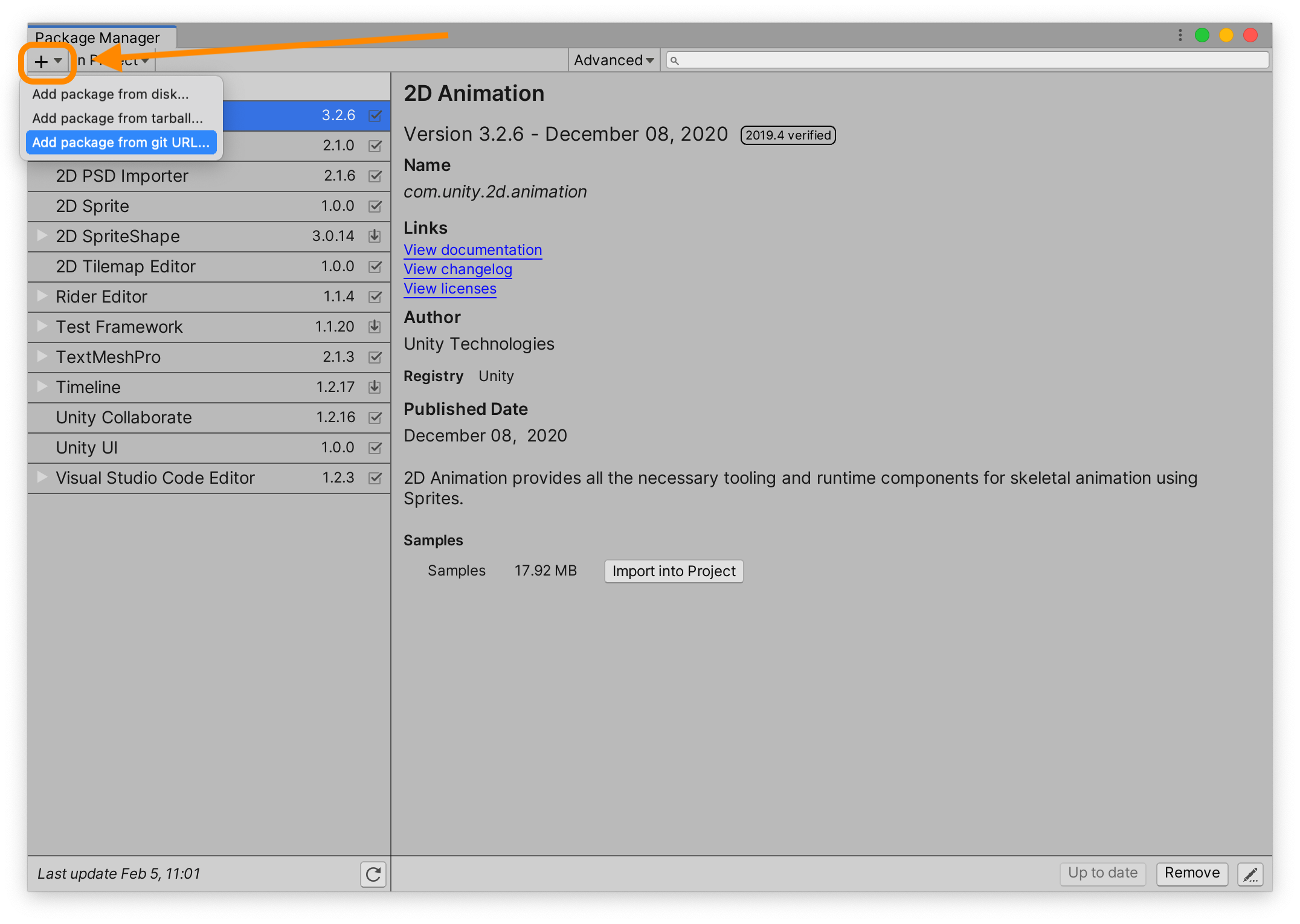Download the Test Framework package
This screenshot has width=1300, height=924.
pyautogui.click(x=374, y=326)
